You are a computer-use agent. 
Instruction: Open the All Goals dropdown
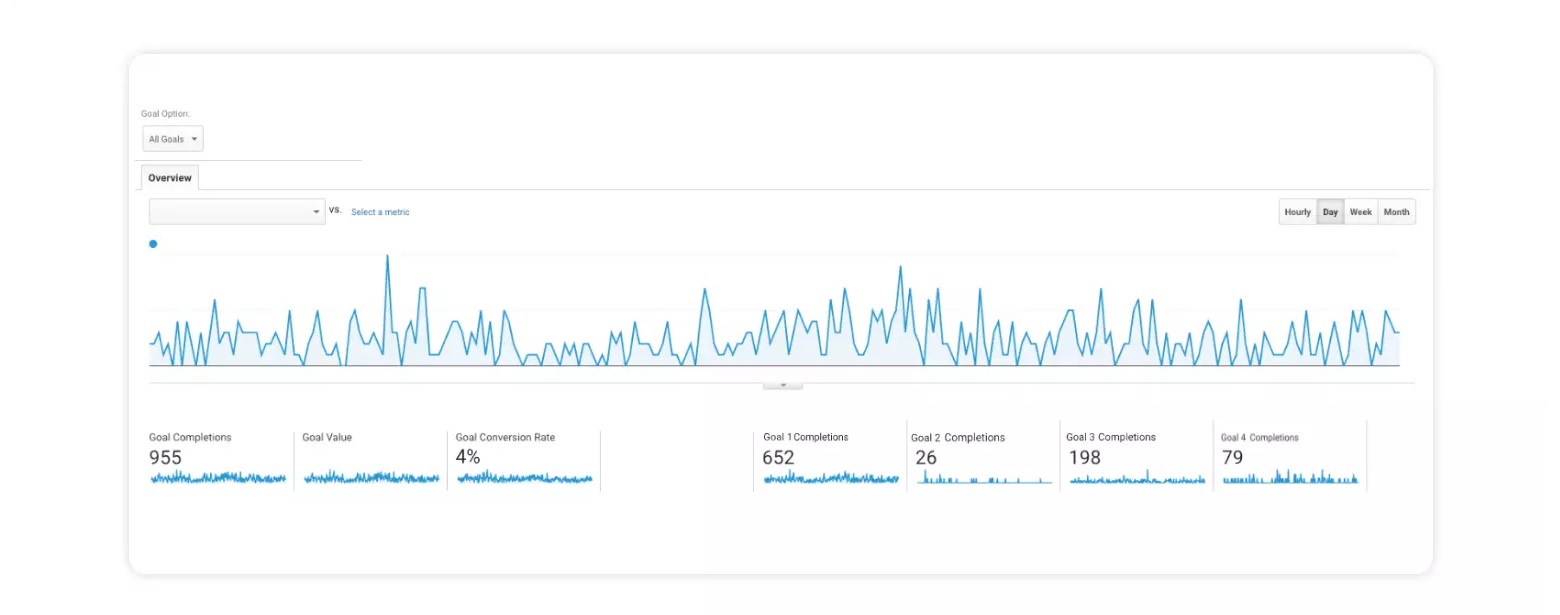coord(173,139)
